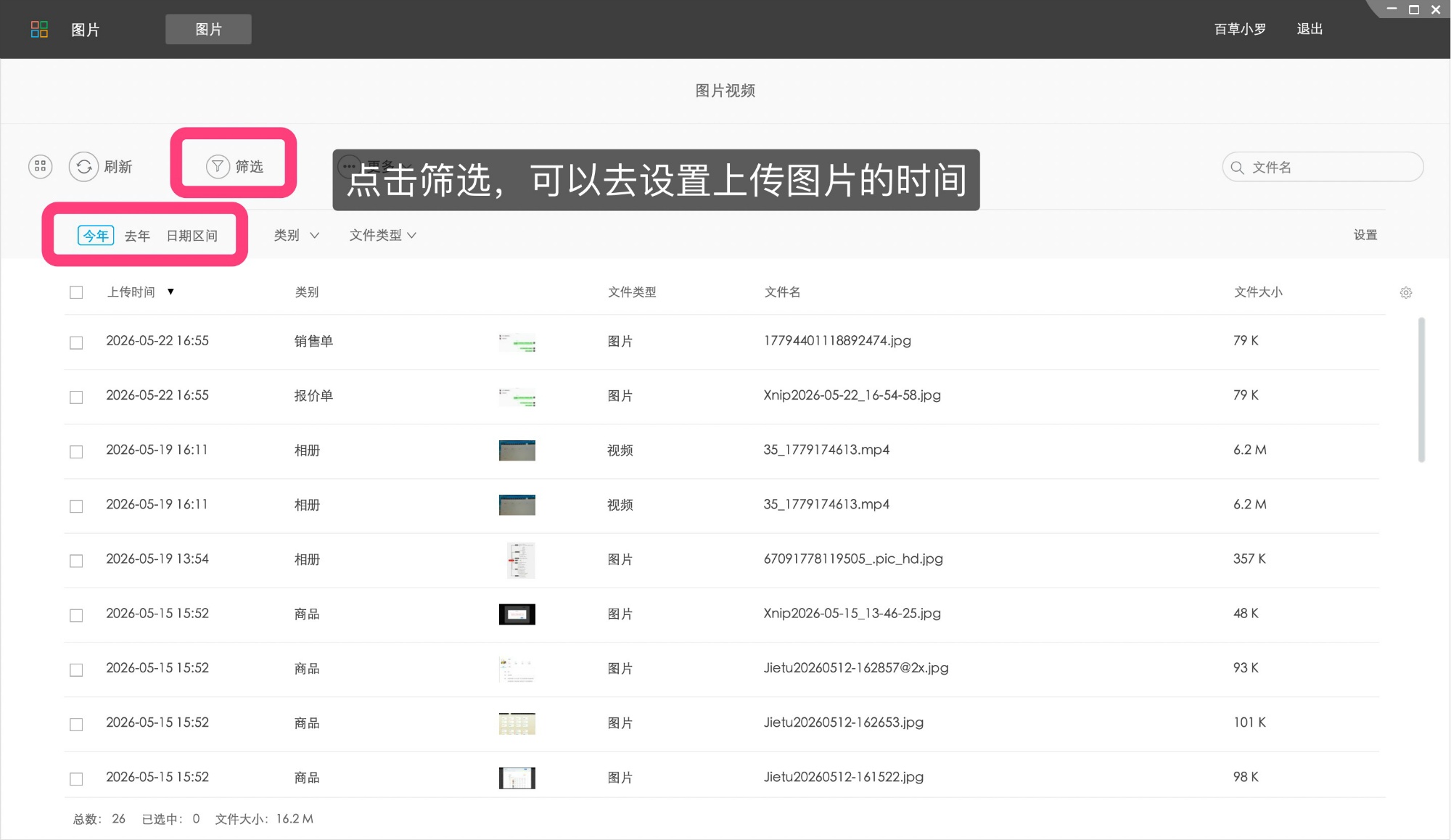1451x840 pixels.
Task: Check the row for Jietu20260512-162857@2x.jpg
Action: (x=76, y=670)
